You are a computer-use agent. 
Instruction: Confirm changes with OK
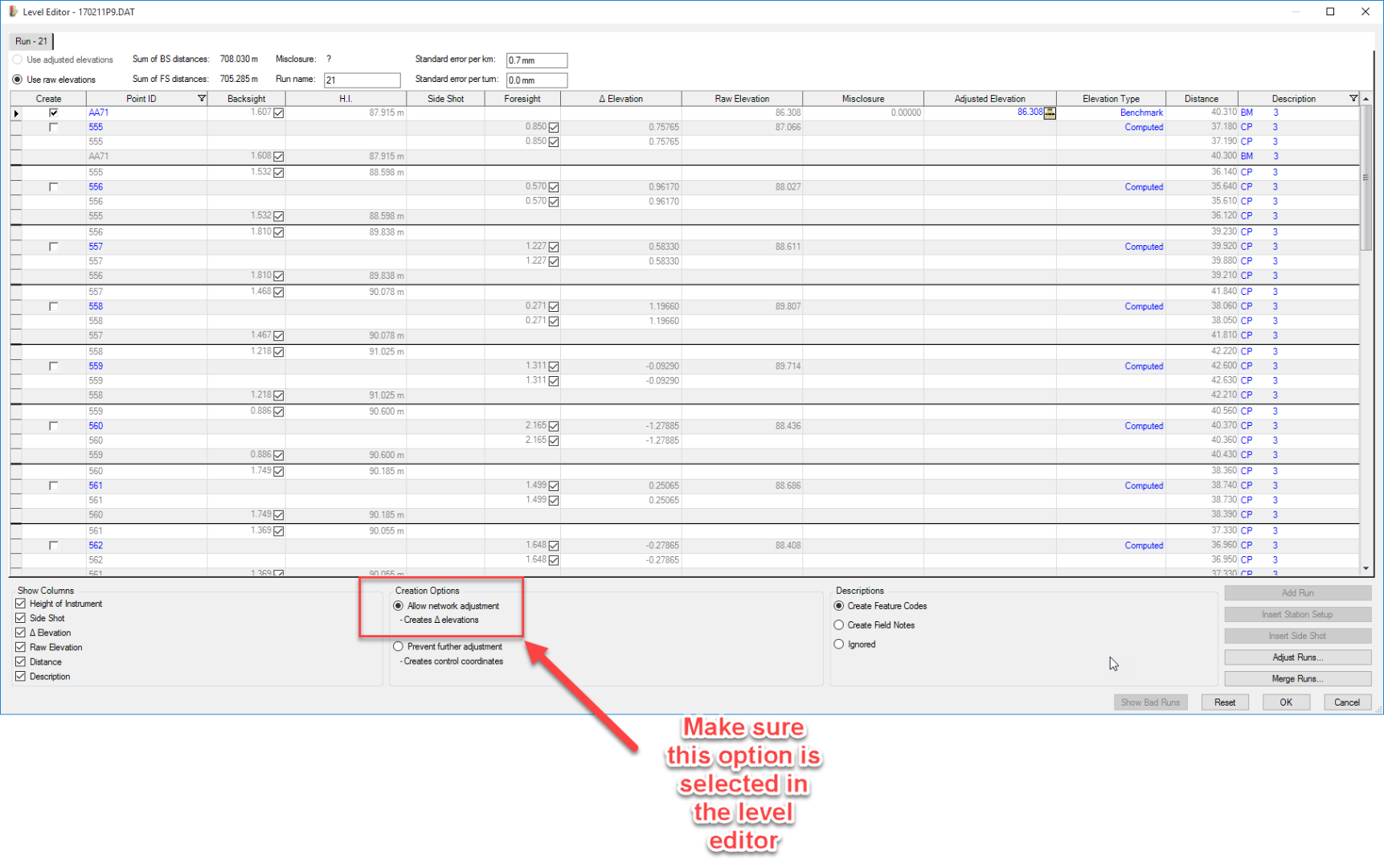tap(1285, 702)
